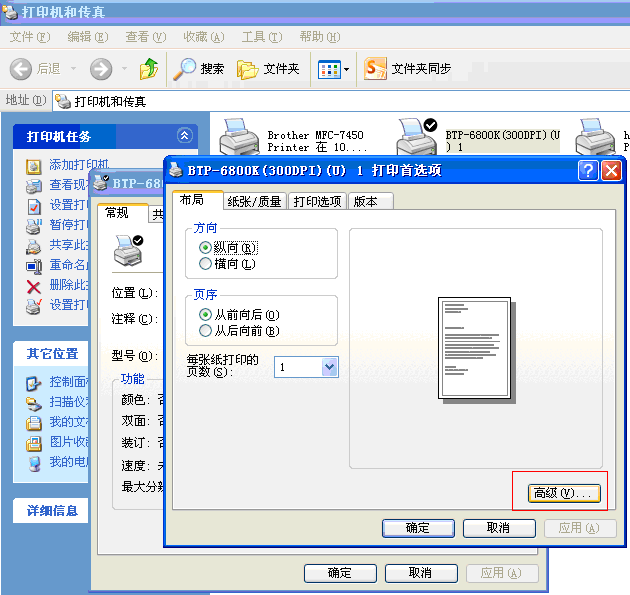Click the 查看现在 print queue icon

tap(34, 186)
